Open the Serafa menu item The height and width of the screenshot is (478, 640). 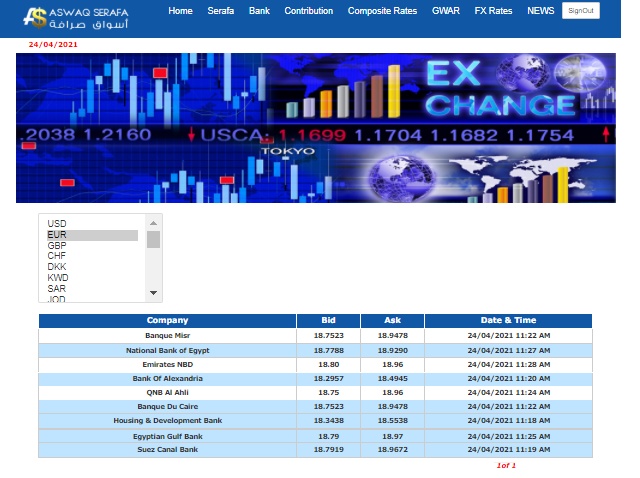(220, 11)
